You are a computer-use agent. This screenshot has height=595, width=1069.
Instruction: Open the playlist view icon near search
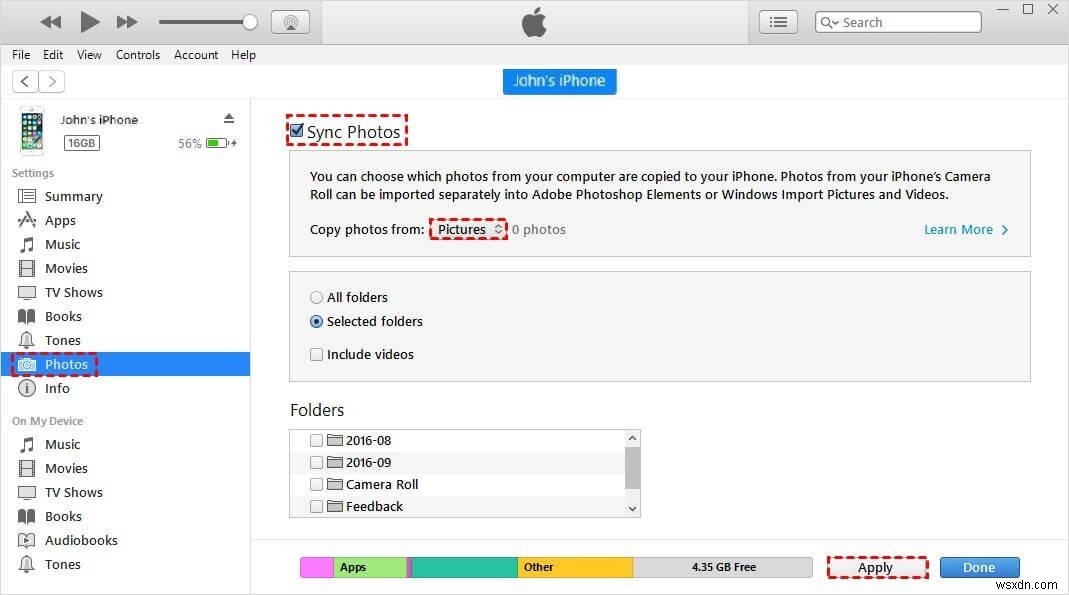[778, 21]
